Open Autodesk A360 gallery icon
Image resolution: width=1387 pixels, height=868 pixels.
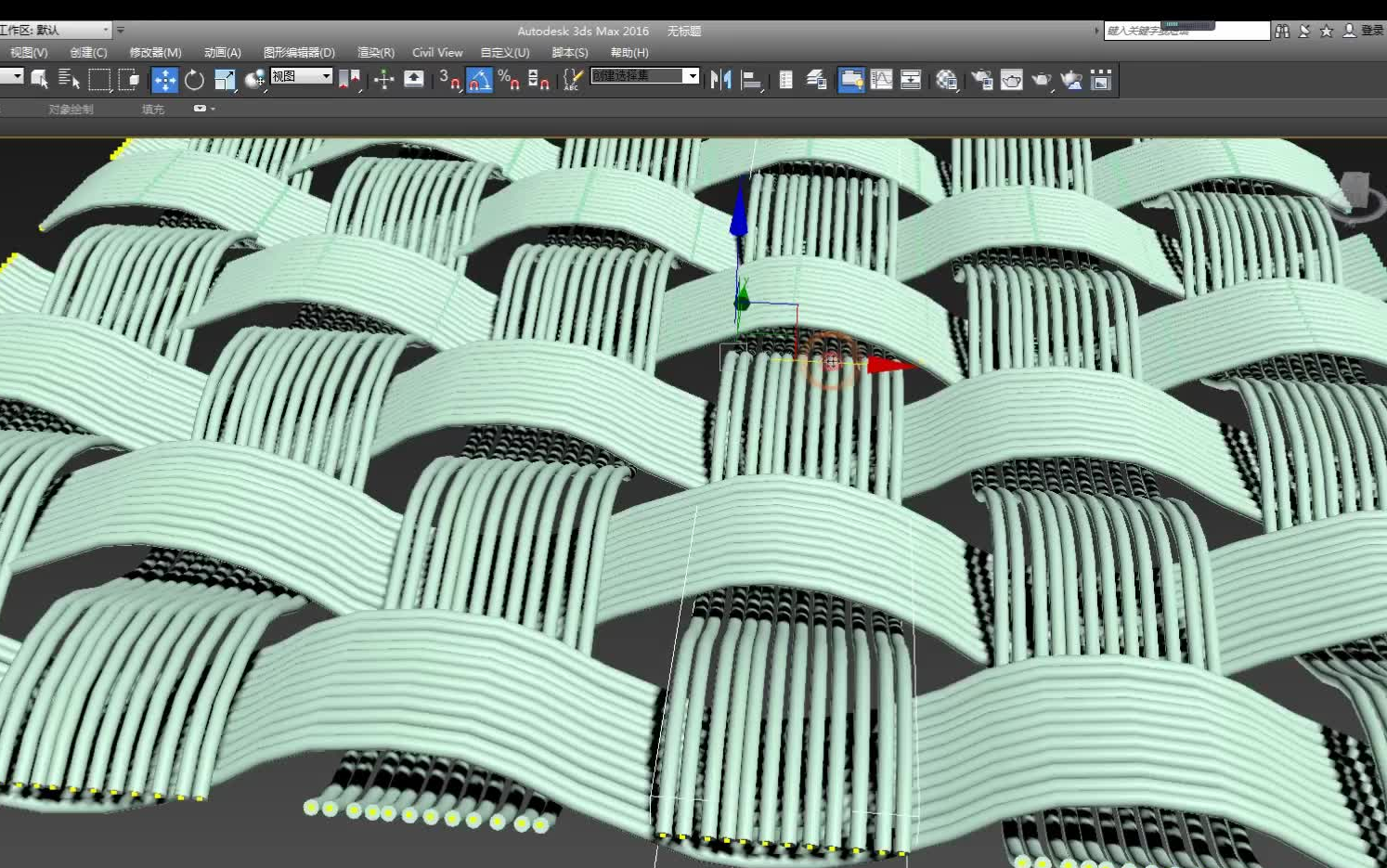coord(1101,80)
